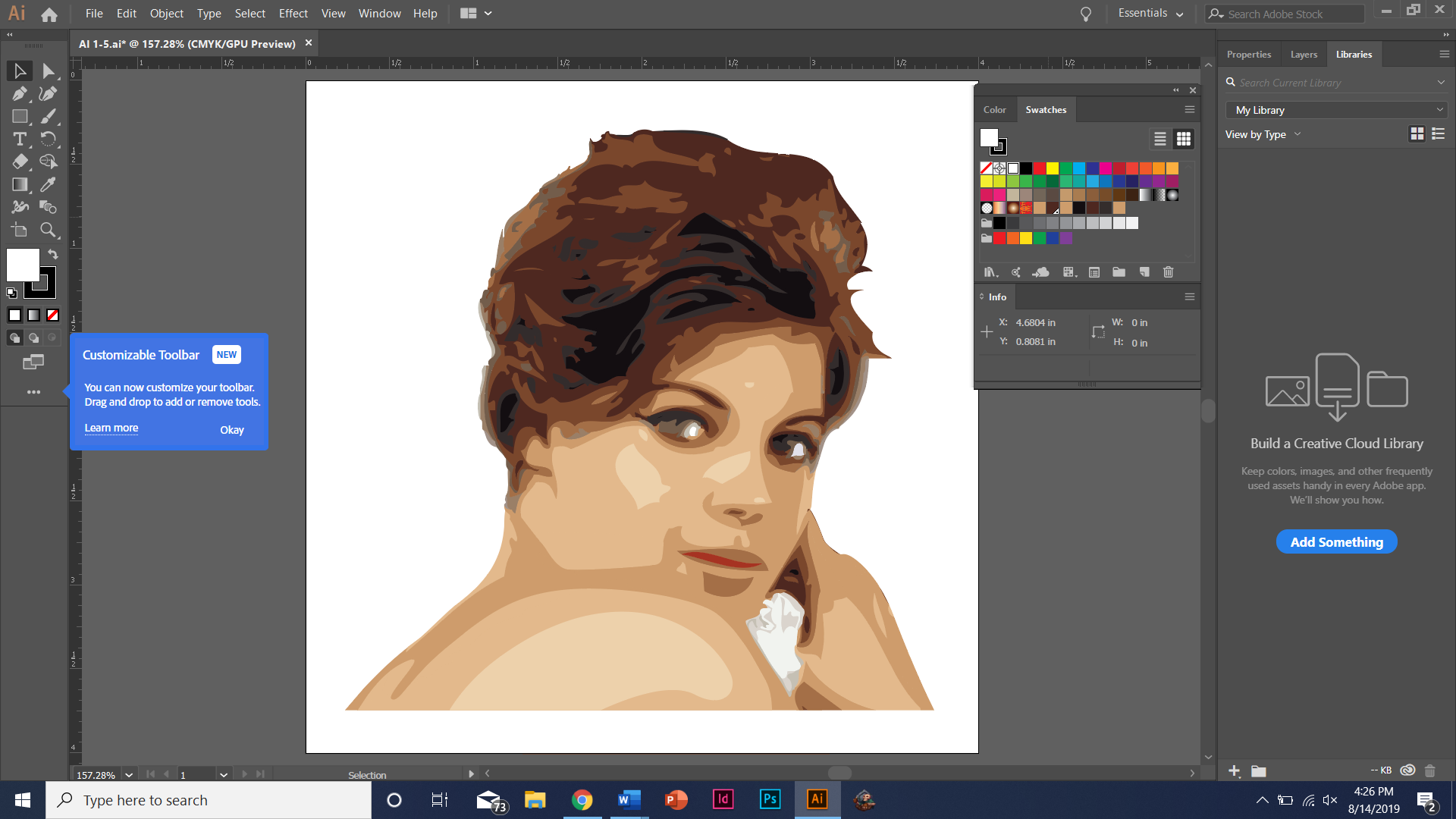
Task: Select the Rotate tool
Action: 48,139
